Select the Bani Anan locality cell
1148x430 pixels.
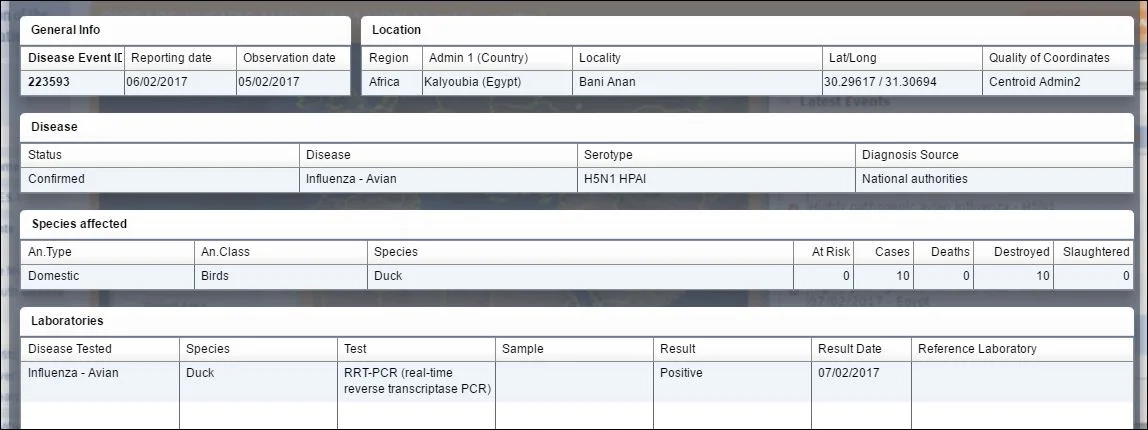pos(698,83)
